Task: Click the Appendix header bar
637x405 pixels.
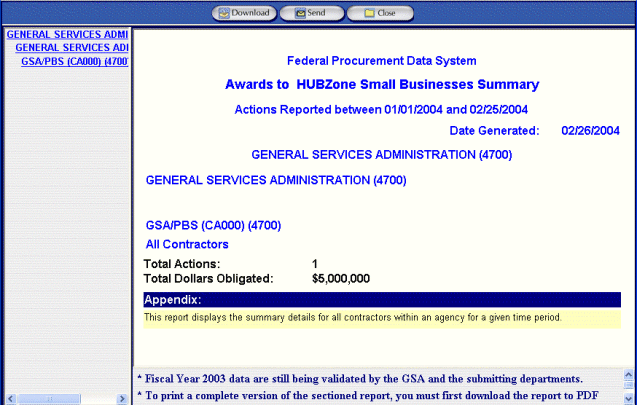Action: [381, 300]
